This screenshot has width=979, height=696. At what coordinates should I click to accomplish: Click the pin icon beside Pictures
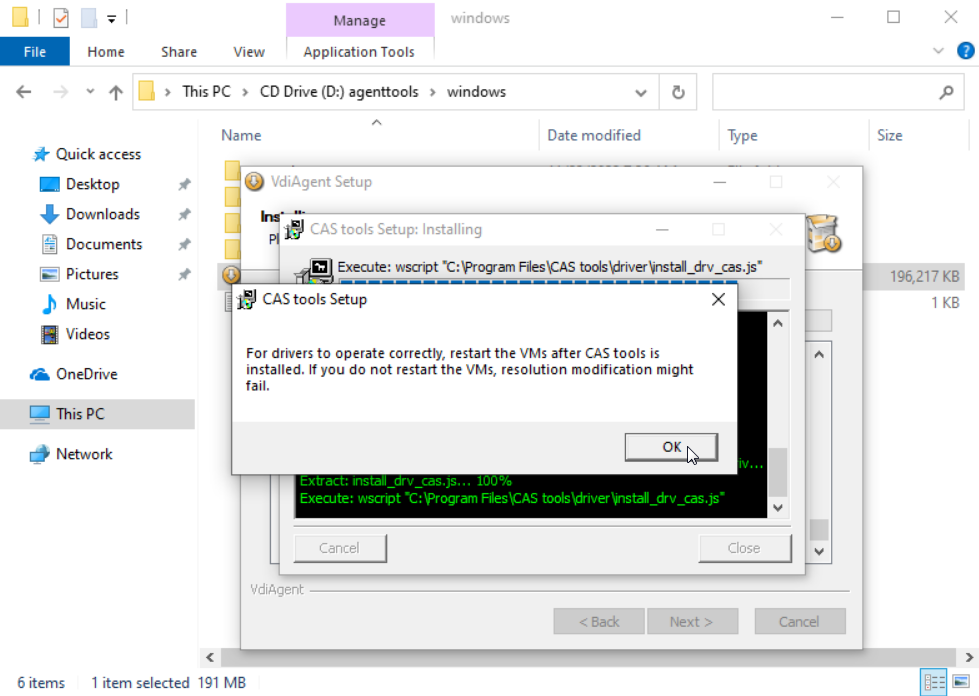(184, 274)
